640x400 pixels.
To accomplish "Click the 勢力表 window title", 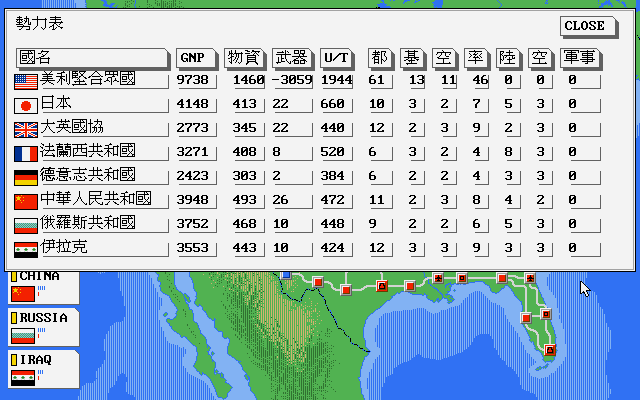I will point(40,23).
